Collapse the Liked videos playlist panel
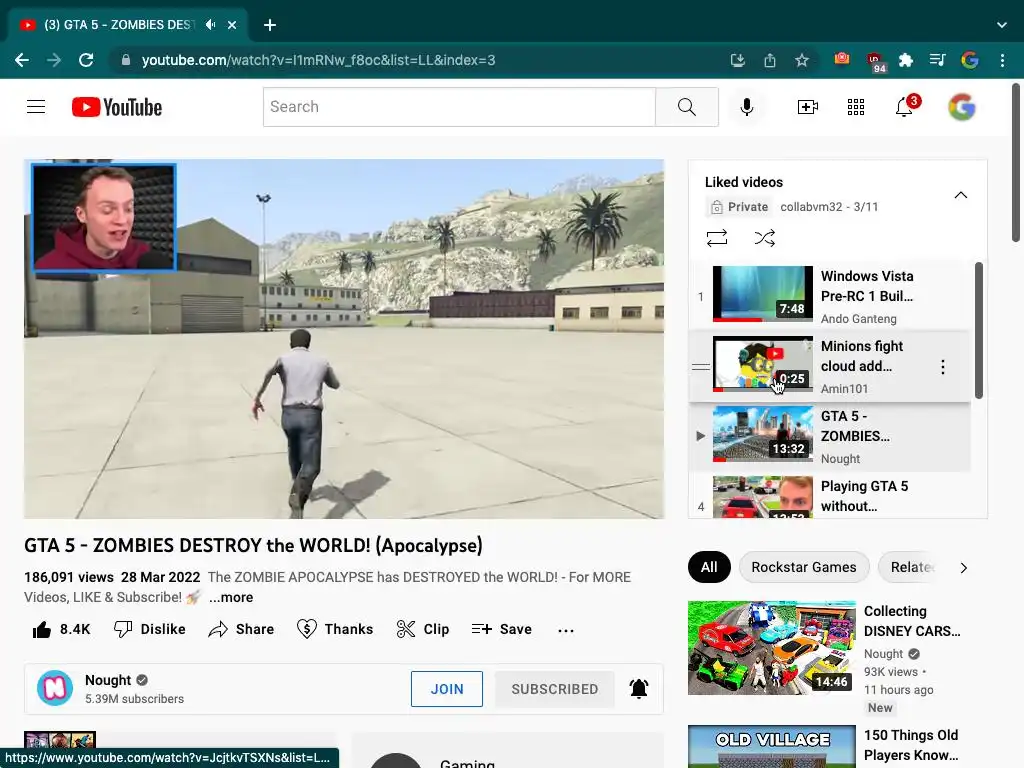 [x=961, y=195]
